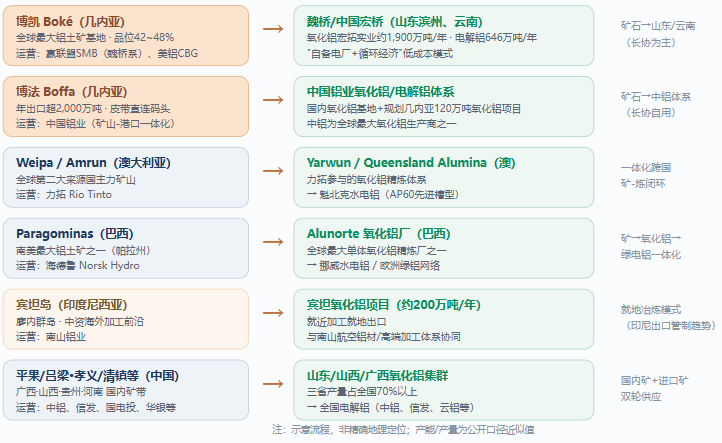Image resolution: width=722 pixels, height=443 pixels.
Task: Select the title '山东/山西/广西氧化铝集群'
Action: tap(378, 375)
